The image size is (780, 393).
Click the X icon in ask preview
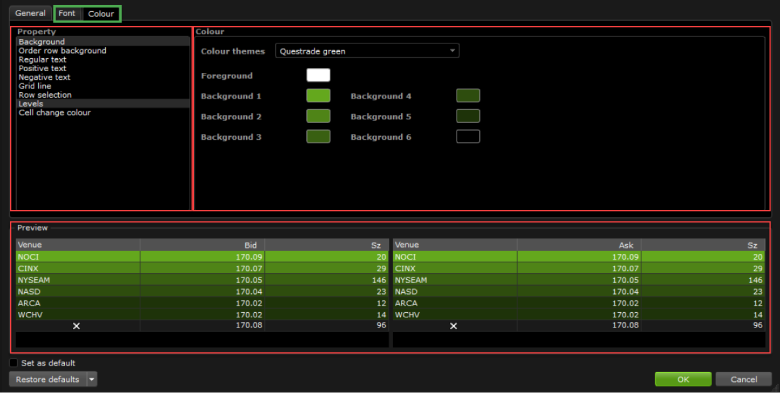coord(453,326)
